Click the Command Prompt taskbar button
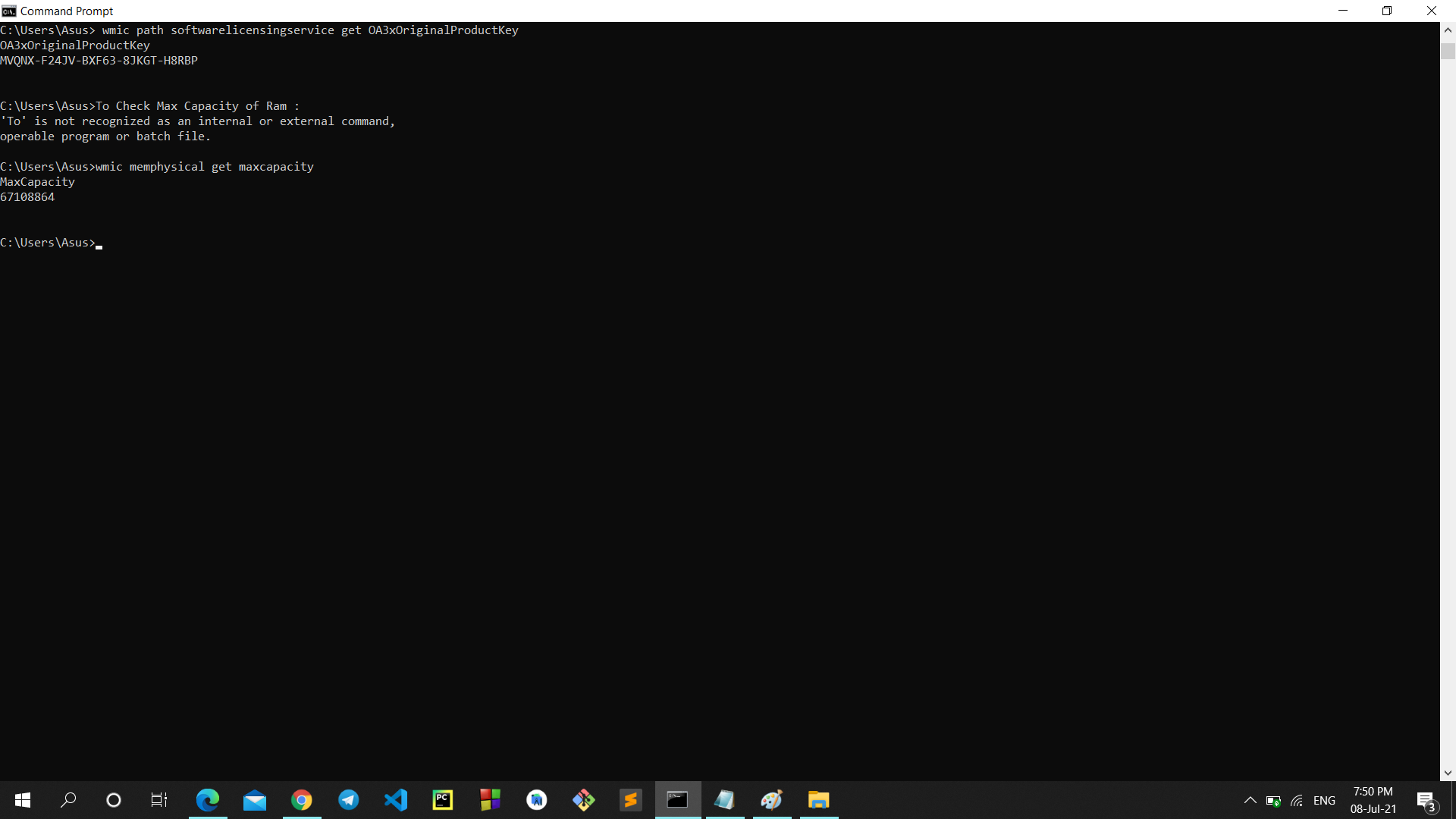1456x819 pixels. [x=678, y=800]
